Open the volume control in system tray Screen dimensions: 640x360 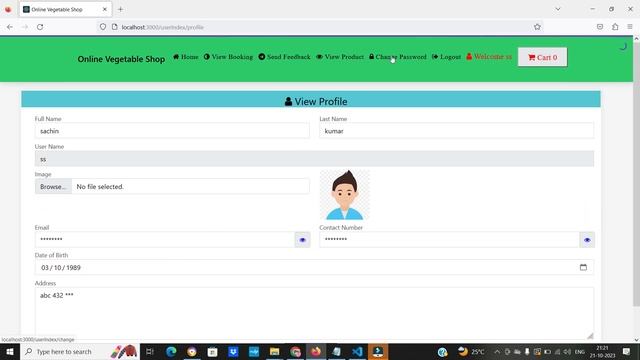click(567, 351)
